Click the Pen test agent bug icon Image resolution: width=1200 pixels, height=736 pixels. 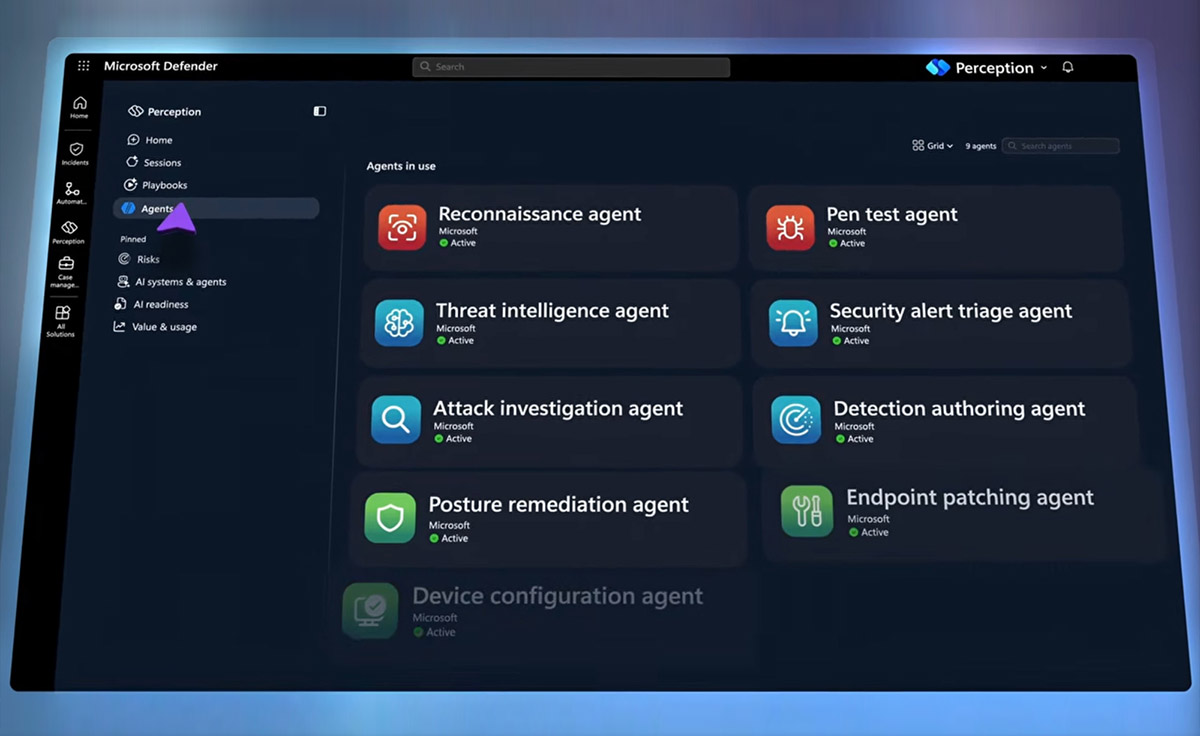tap(790, 227)
